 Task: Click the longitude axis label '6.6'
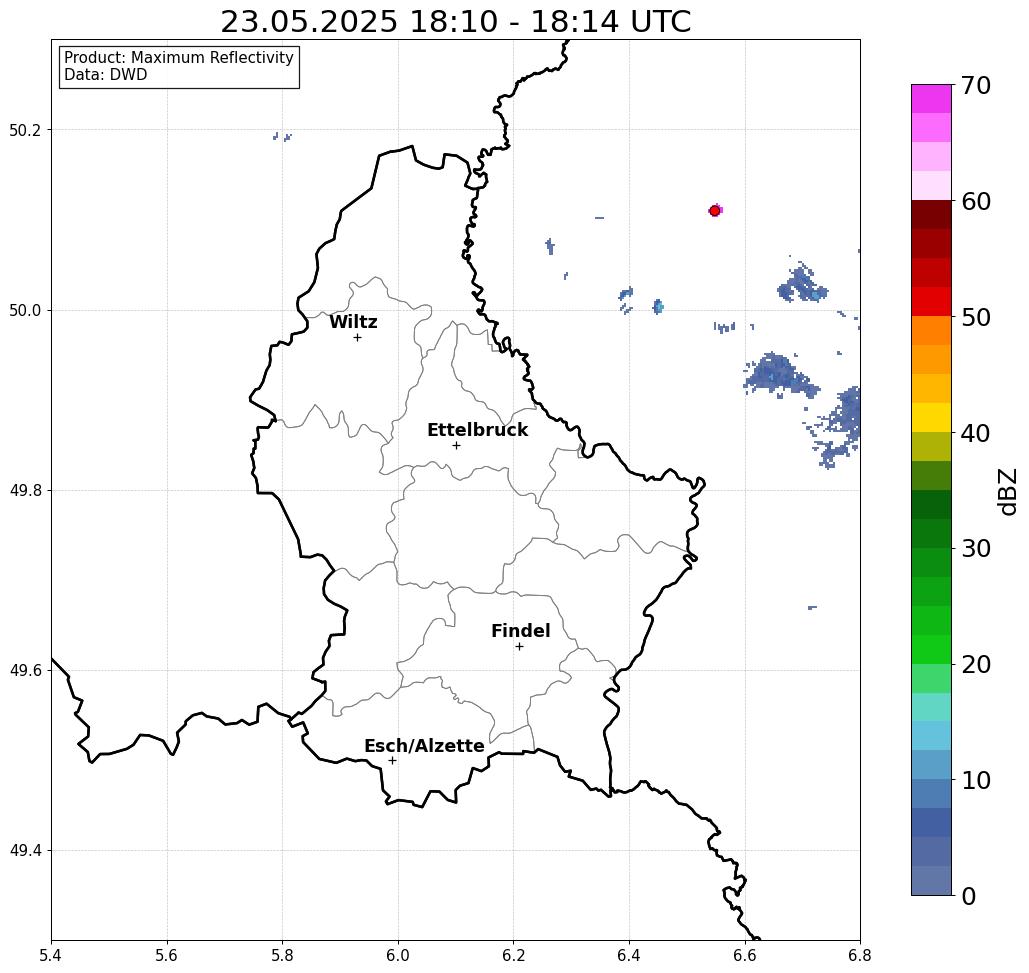tap(745, 955)
